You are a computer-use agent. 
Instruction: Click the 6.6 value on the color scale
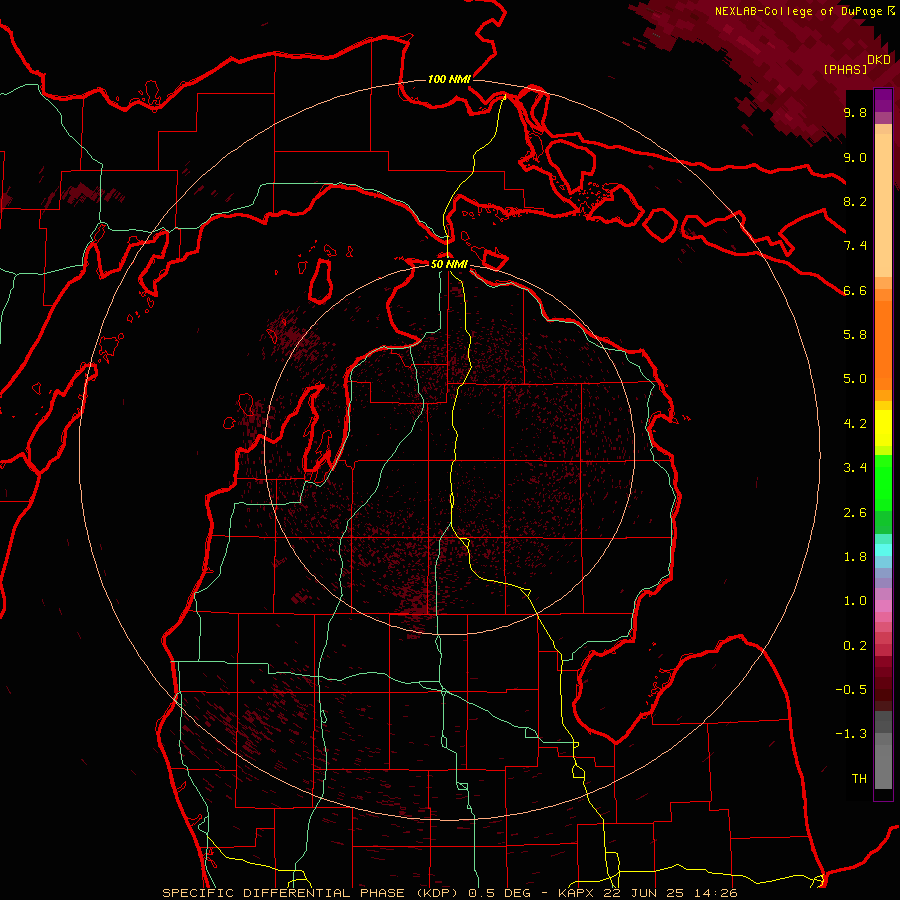855,291
